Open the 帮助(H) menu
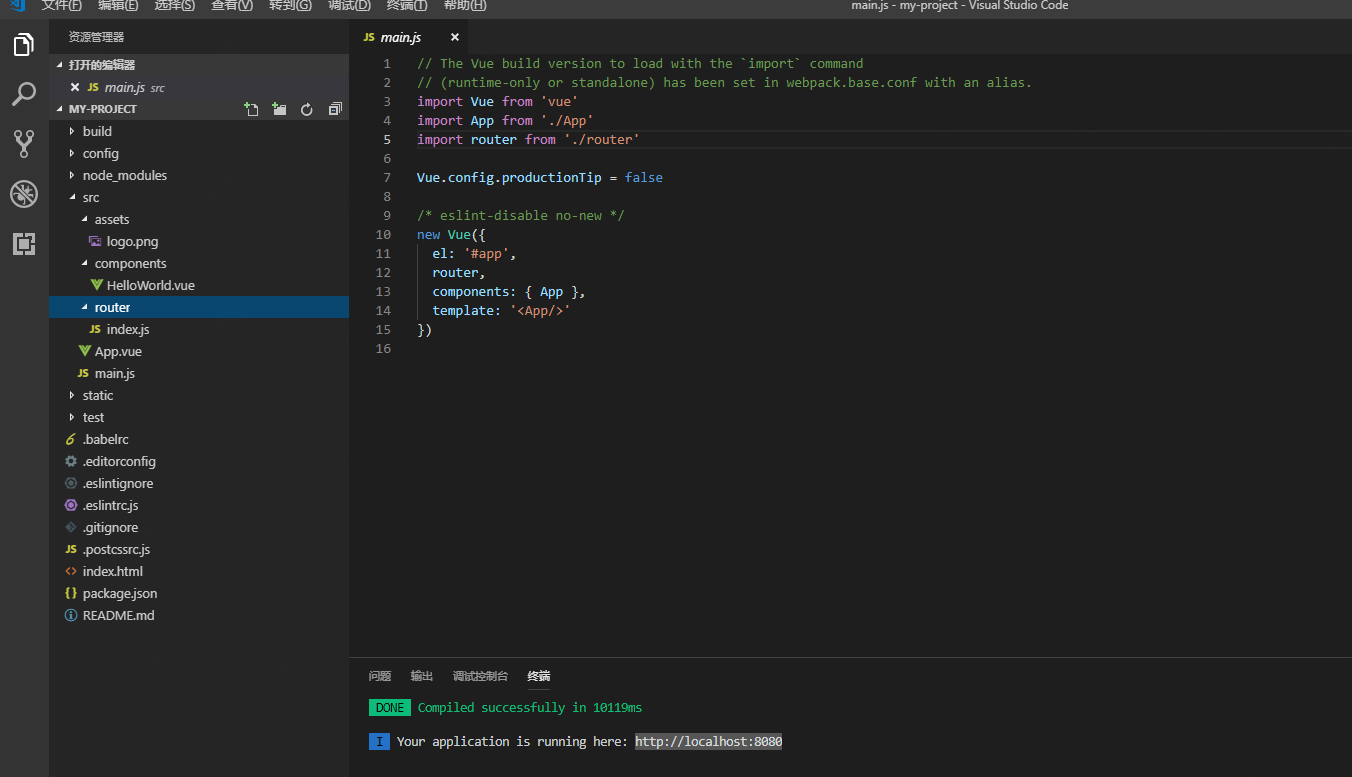Image resolution: width=1352 pixels, height=777 pixels. pos(465,6)
